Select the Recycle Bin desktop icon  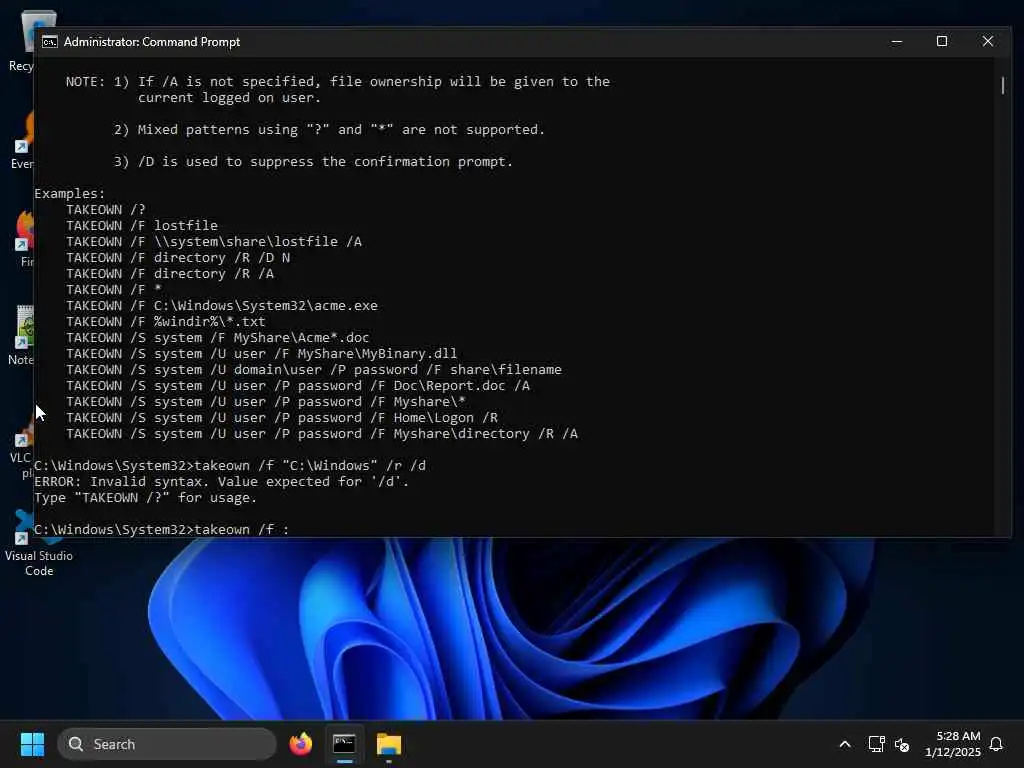(20, 41)
